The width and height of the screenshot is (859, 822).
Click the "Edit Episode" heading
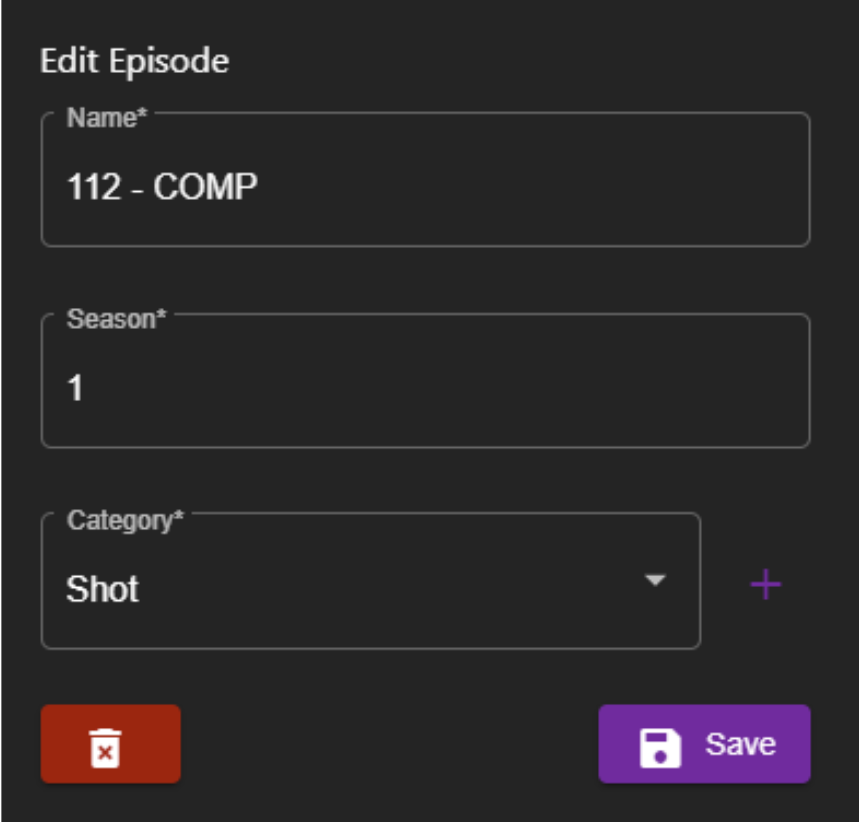[x=134, y=61]
